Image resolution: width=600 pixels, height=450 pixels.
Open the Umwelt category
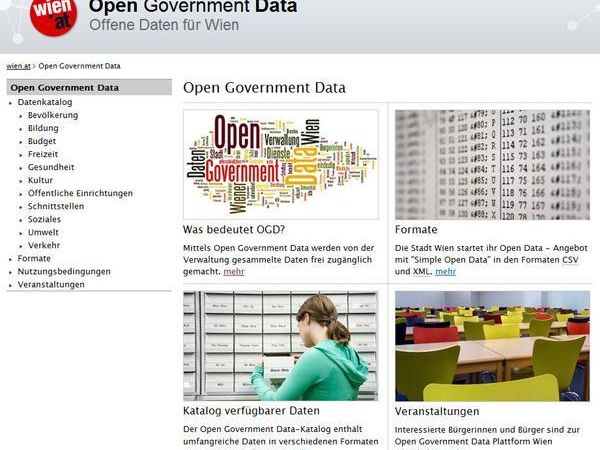point(43,232)
